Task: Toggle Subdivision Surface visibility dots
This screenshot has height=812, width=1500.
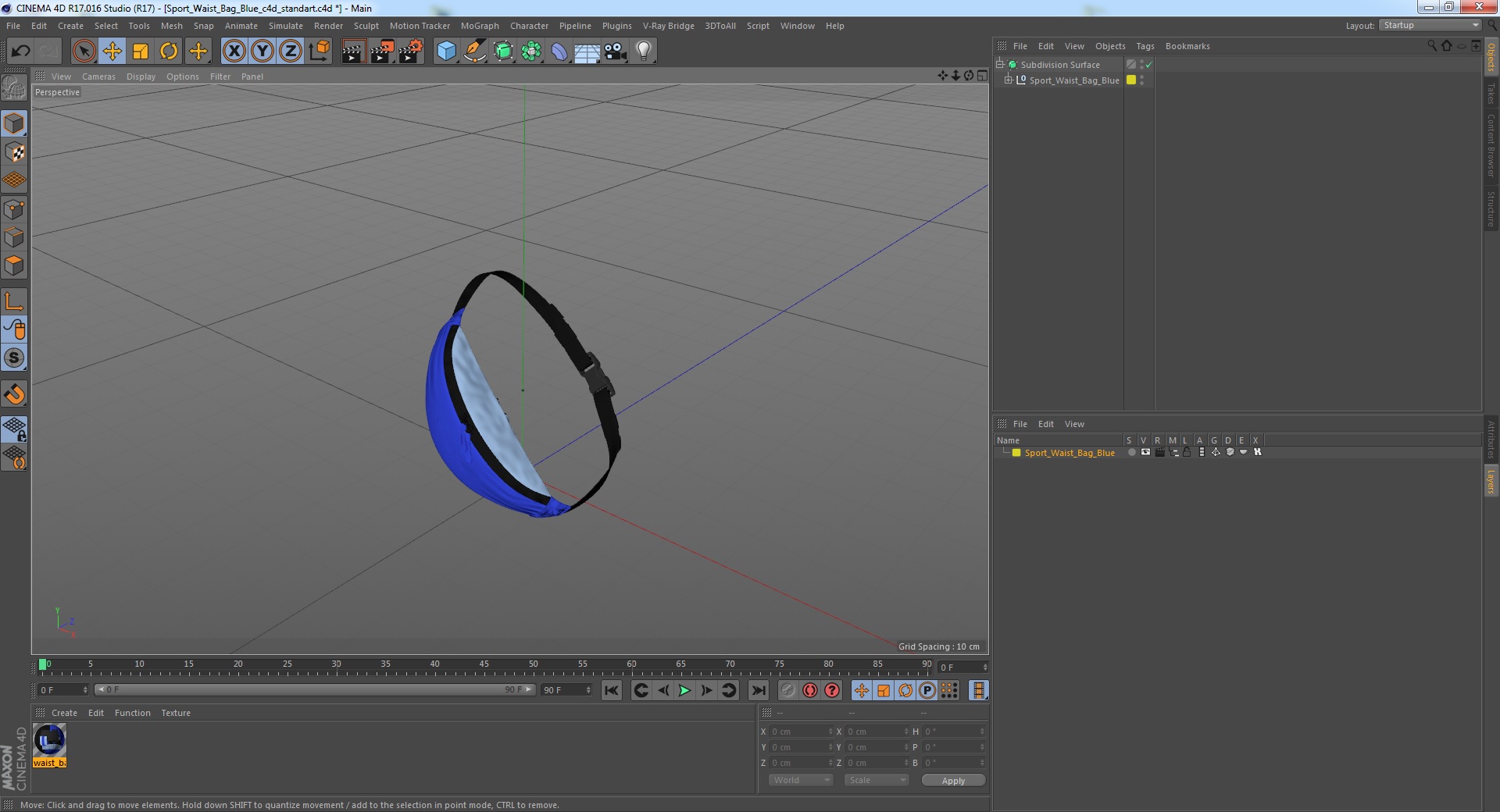Action: tap(1141, 65)
